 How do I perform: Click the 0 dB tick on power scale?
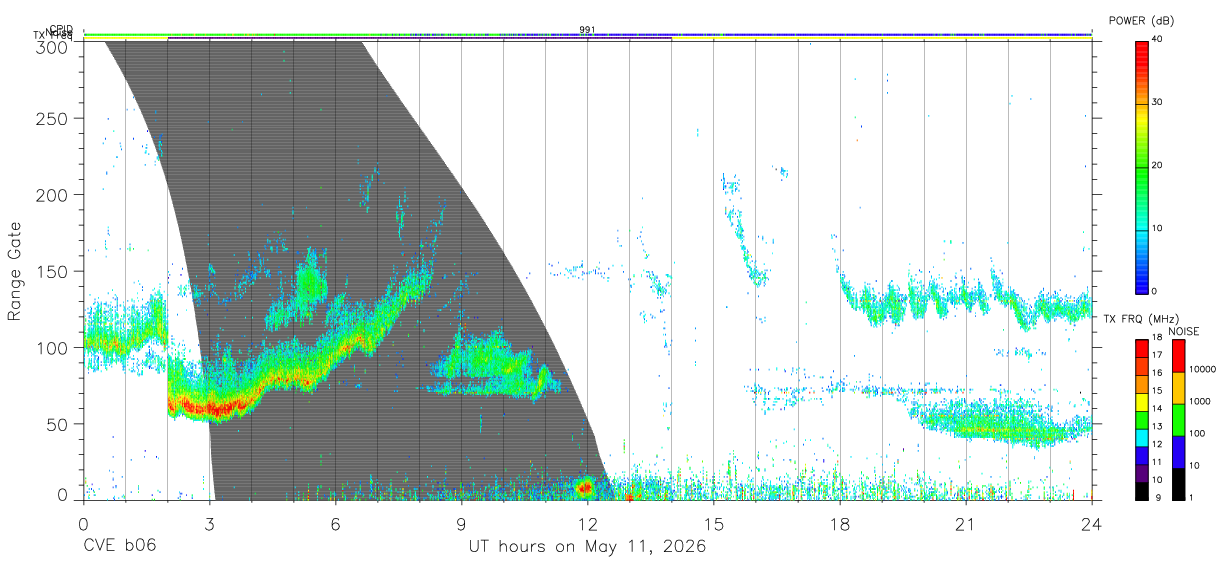coord(1154,291)
